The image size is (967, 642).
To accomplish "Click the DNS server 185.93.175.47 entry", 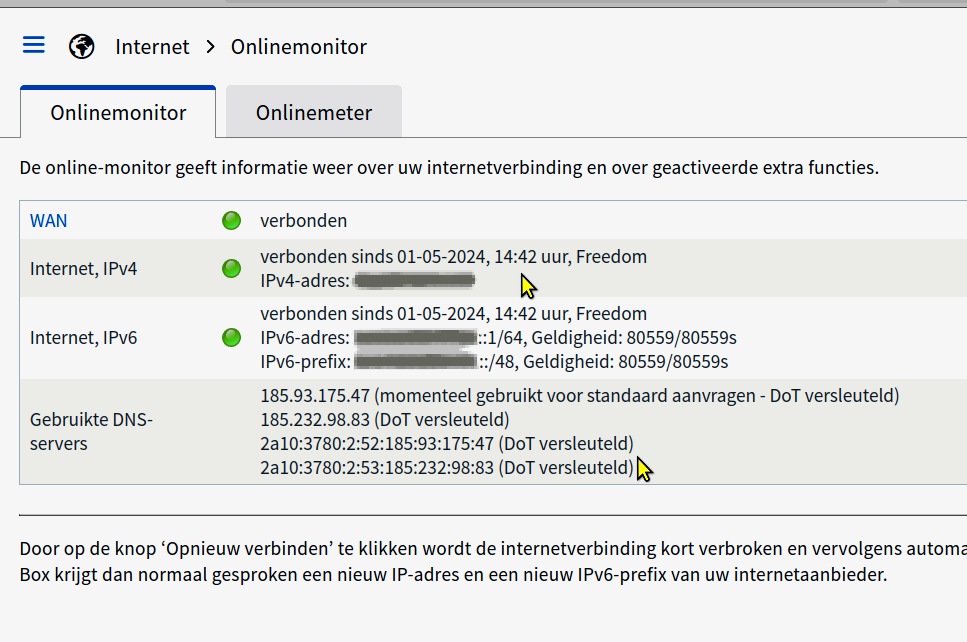I will coord(314,396).
